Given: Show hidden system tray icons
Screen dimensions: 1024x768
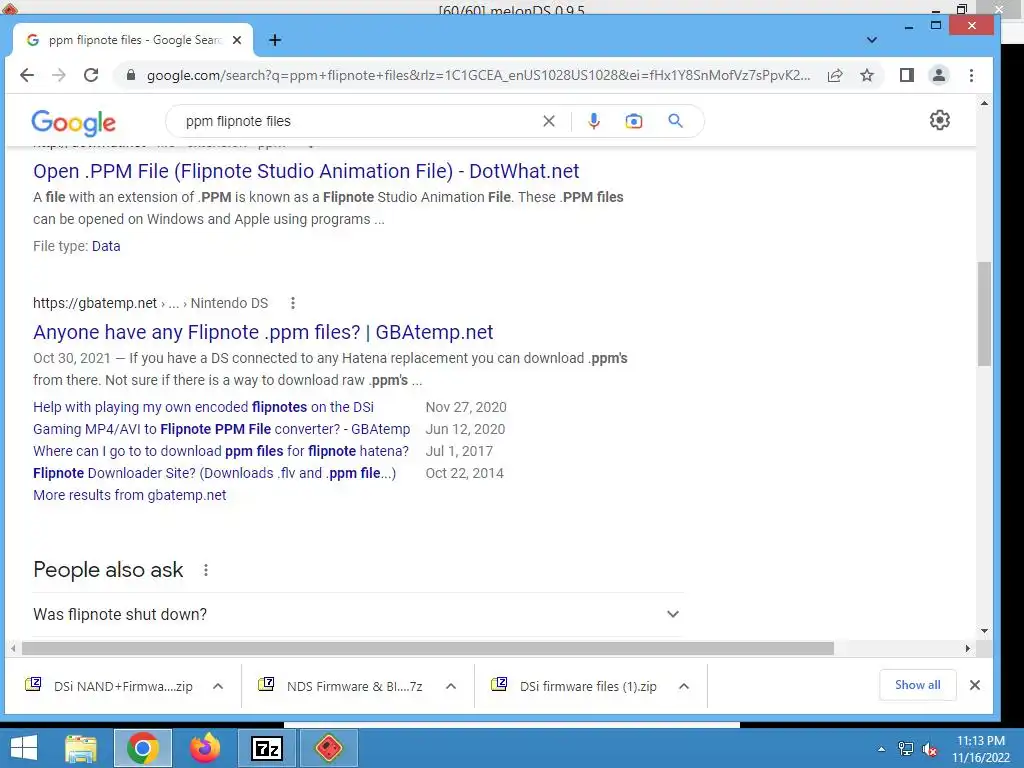Looking at the screenshot, I should click(881, 750).
